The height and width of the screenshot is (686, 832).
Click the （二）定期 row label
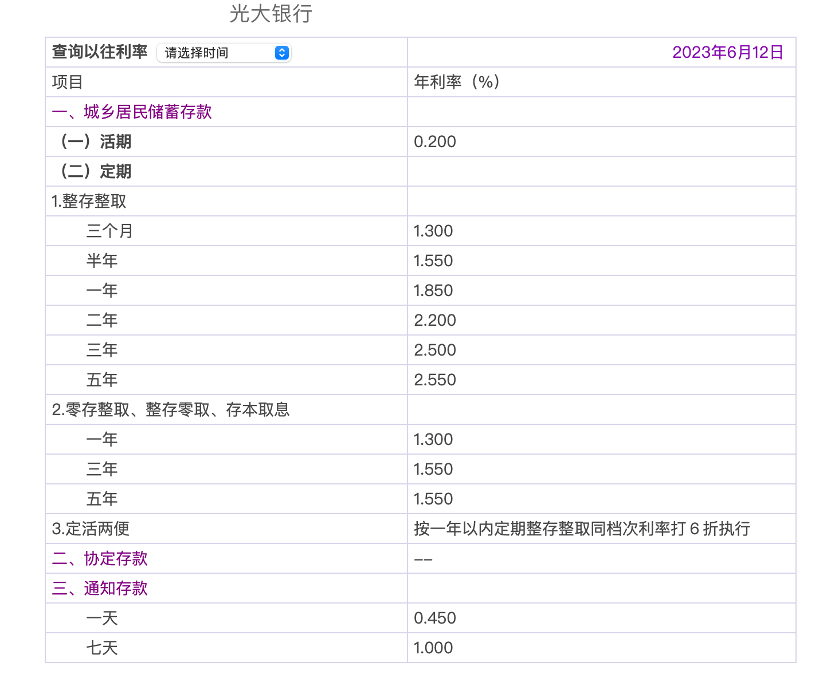pyautogui.click(x=92, y=171)
